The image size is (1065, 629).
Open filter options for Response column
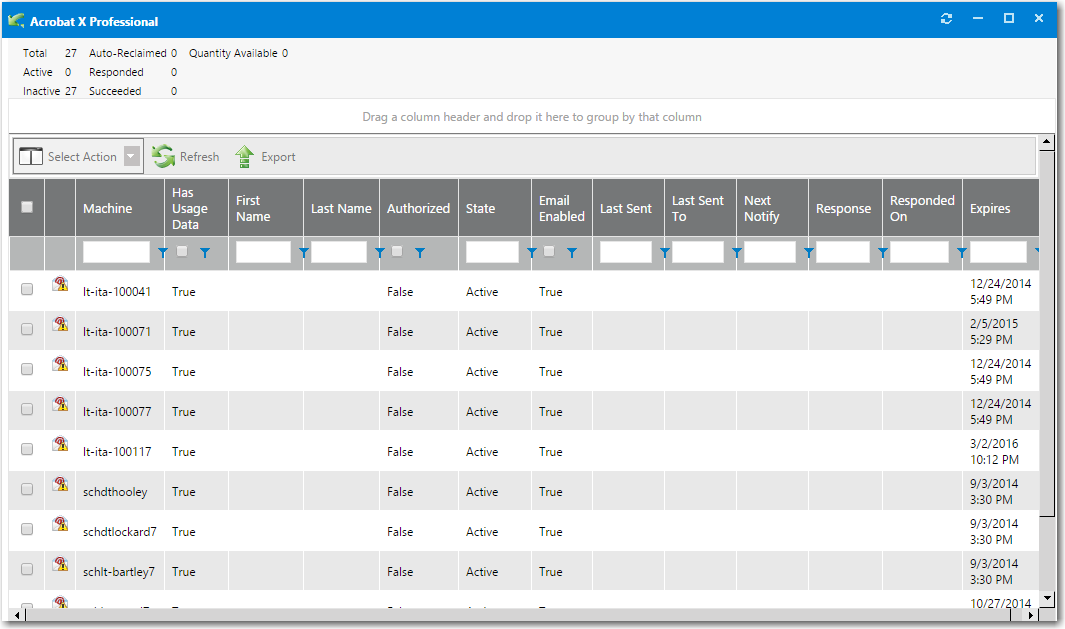point(882,254)
